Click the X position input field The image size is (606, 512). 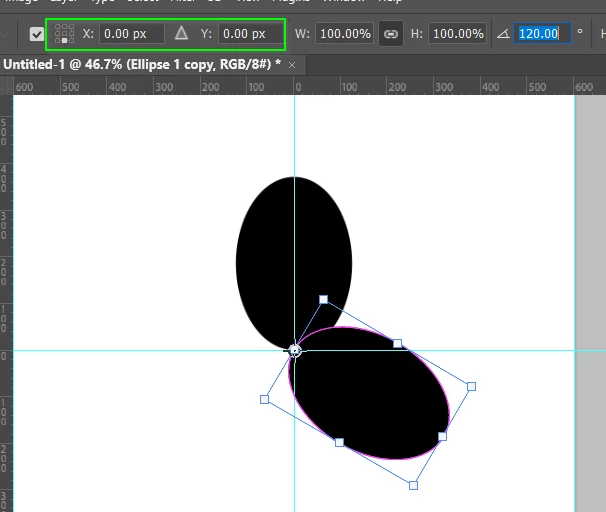pos(132,34)
